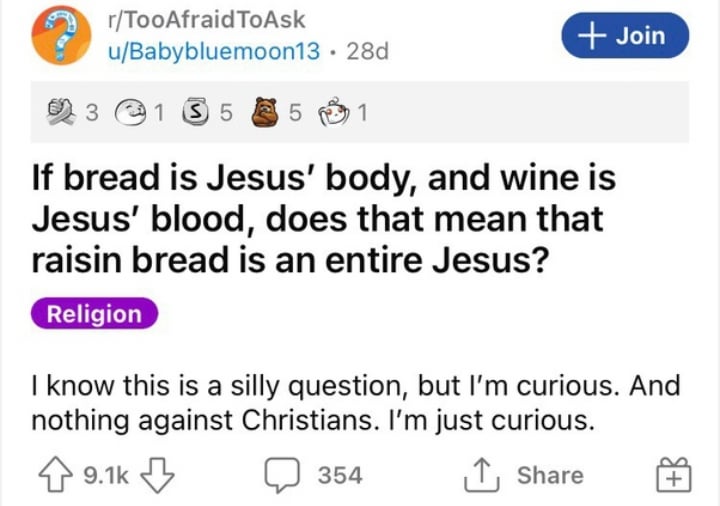Tap the share arrow icon
Viewport: 720px width, 506px height.
pos(481,475)
